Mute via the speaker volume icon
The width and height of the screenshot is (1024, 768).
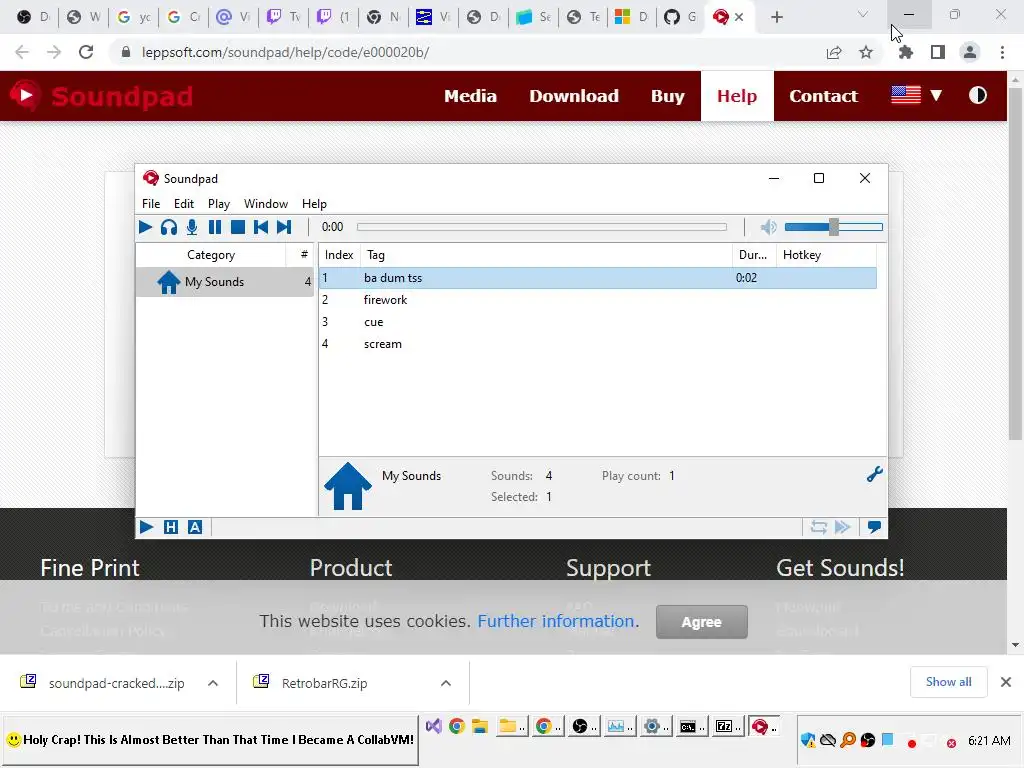[x=769, y=227]
